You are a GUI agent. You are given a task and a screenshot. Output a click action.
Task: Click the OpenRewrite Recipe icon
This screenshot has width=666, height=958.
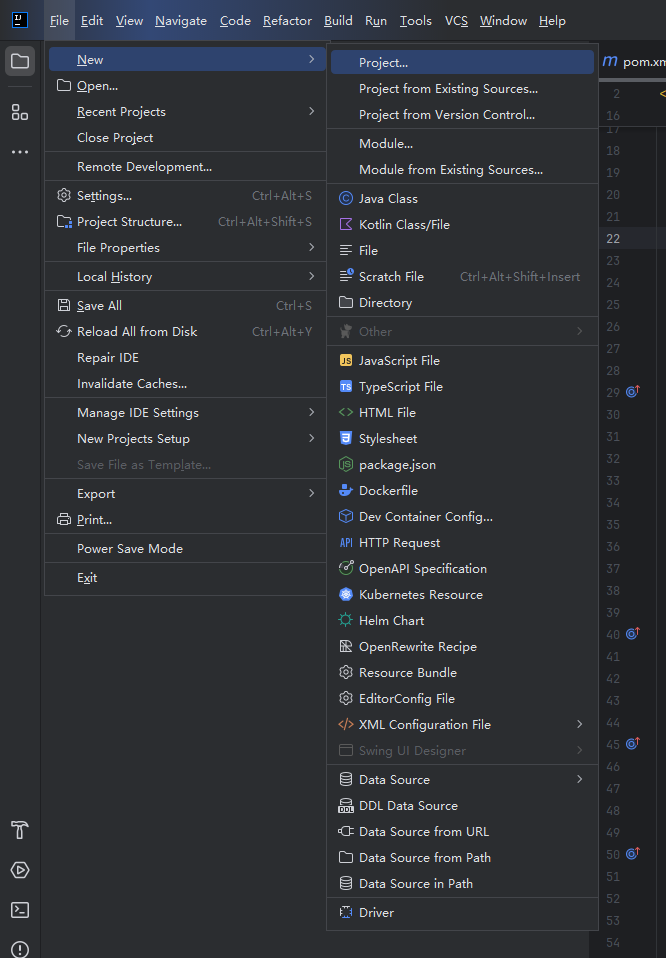click(x=346, y=646)
